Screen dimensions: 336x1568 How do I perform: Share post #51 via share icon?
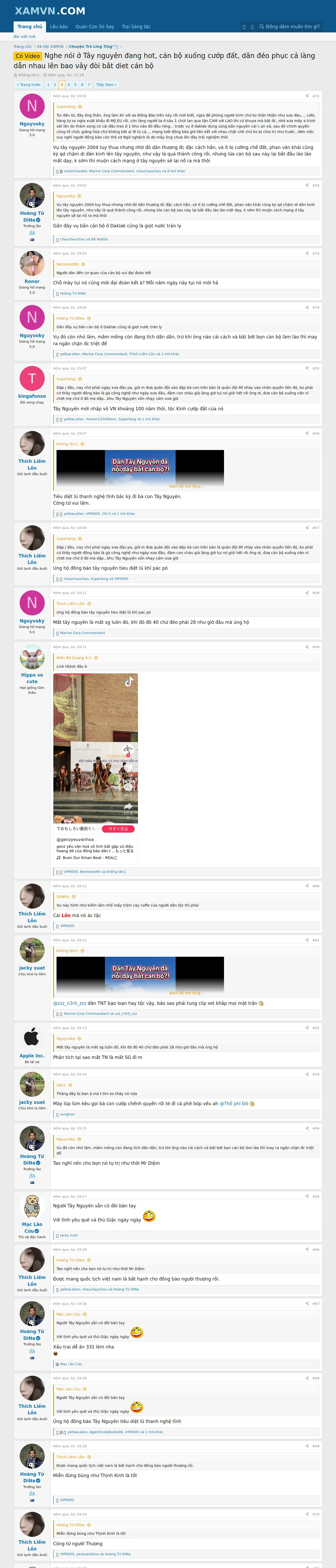[307, 96]
